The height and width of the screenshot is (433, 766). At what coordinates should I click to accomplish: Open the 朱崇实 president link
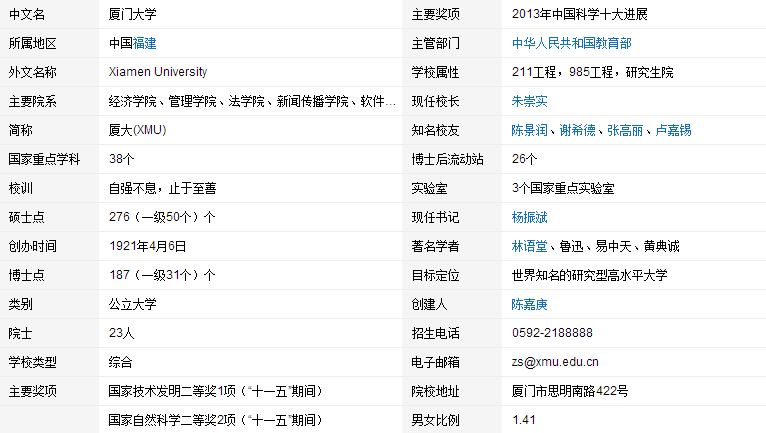529,101
